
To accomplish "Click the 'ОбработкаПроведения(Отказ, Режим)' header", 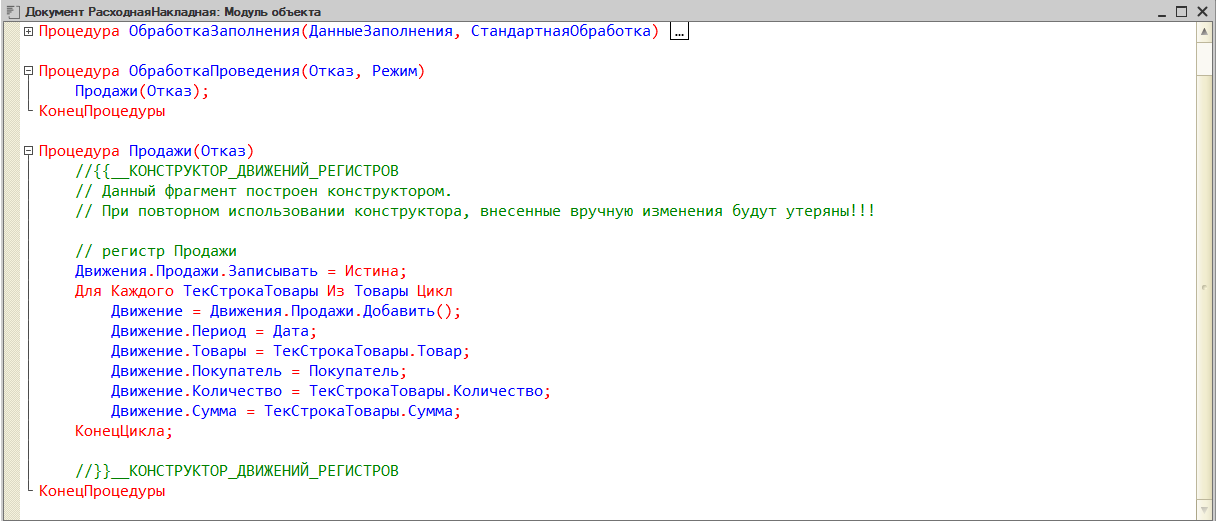I will [x=278, y=71].
